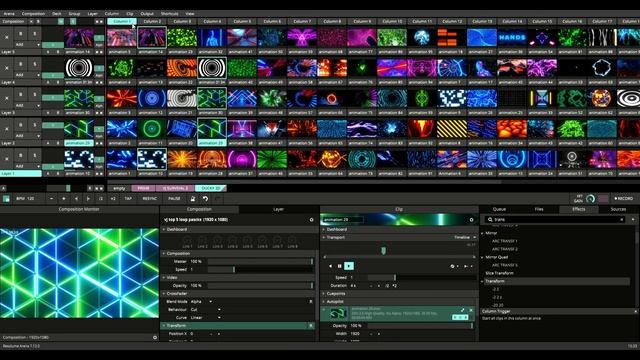Nudge tempo forward with right arrow

[89, 199]
